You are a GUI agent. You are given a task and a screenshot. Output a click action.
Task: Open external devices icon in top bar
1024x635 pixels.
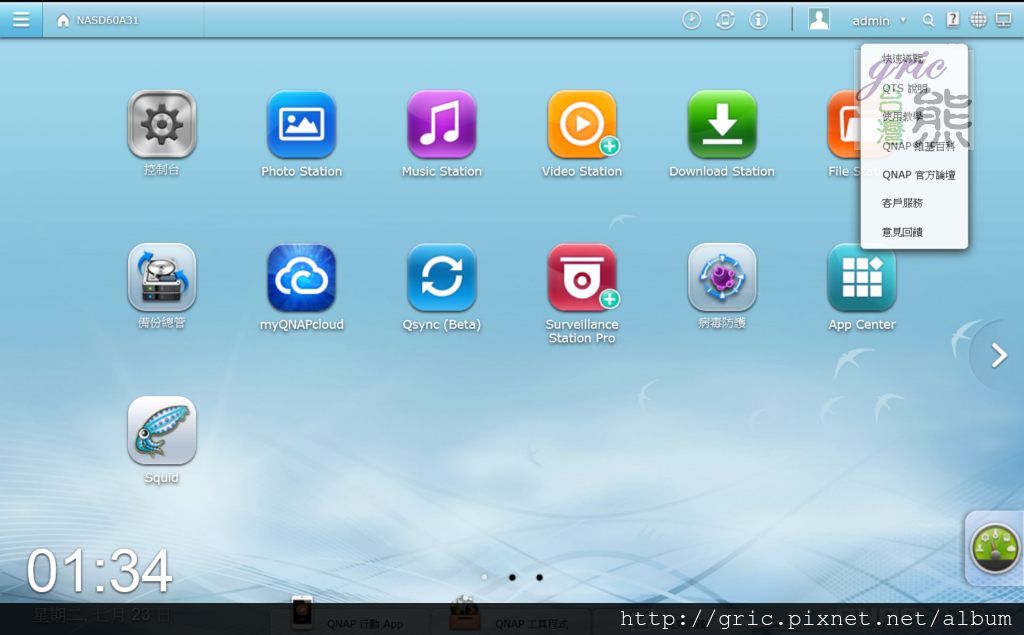725,20
